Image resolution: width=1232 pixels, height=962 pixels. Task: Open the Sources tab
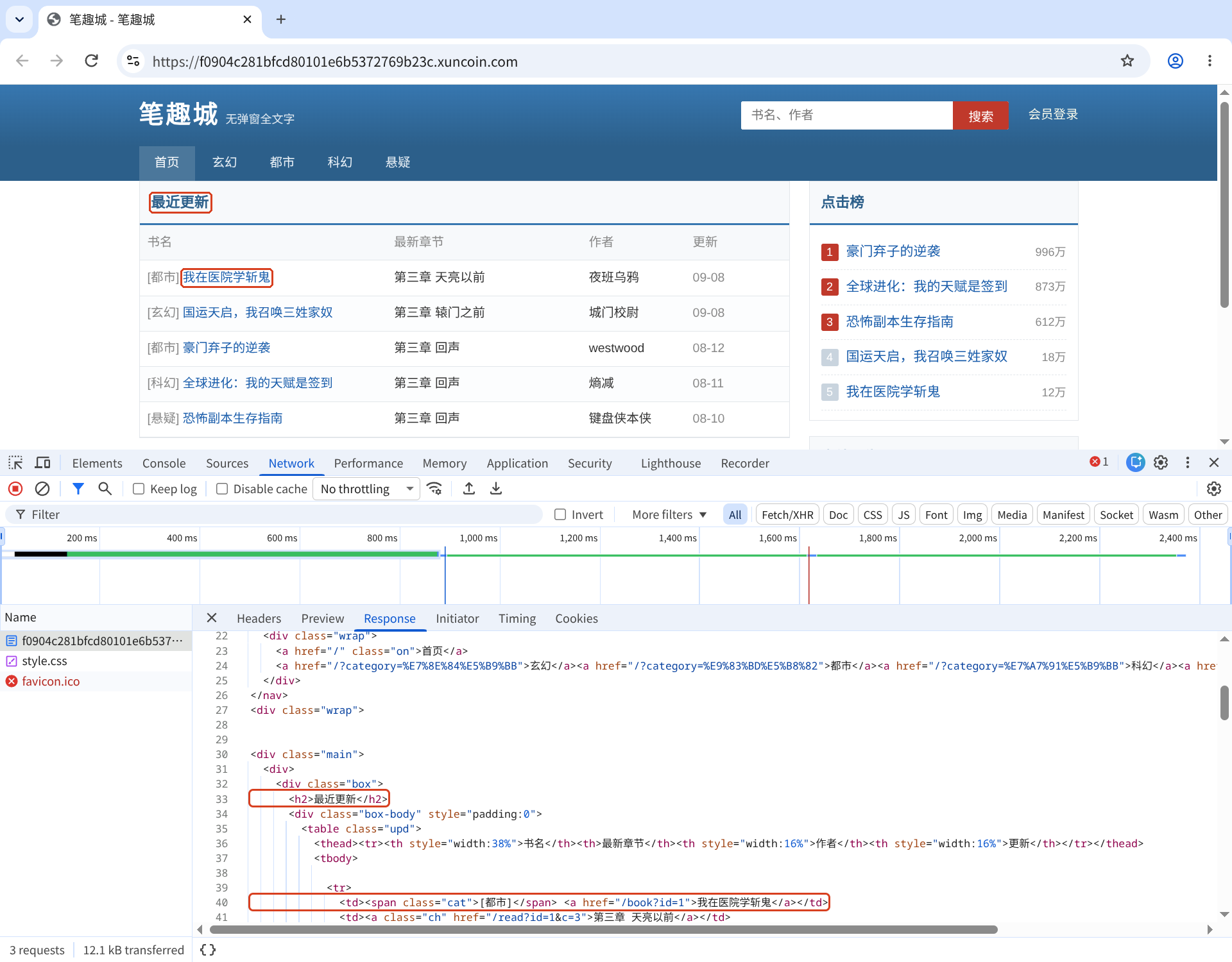pyautogui.click(x=227, y=463)
